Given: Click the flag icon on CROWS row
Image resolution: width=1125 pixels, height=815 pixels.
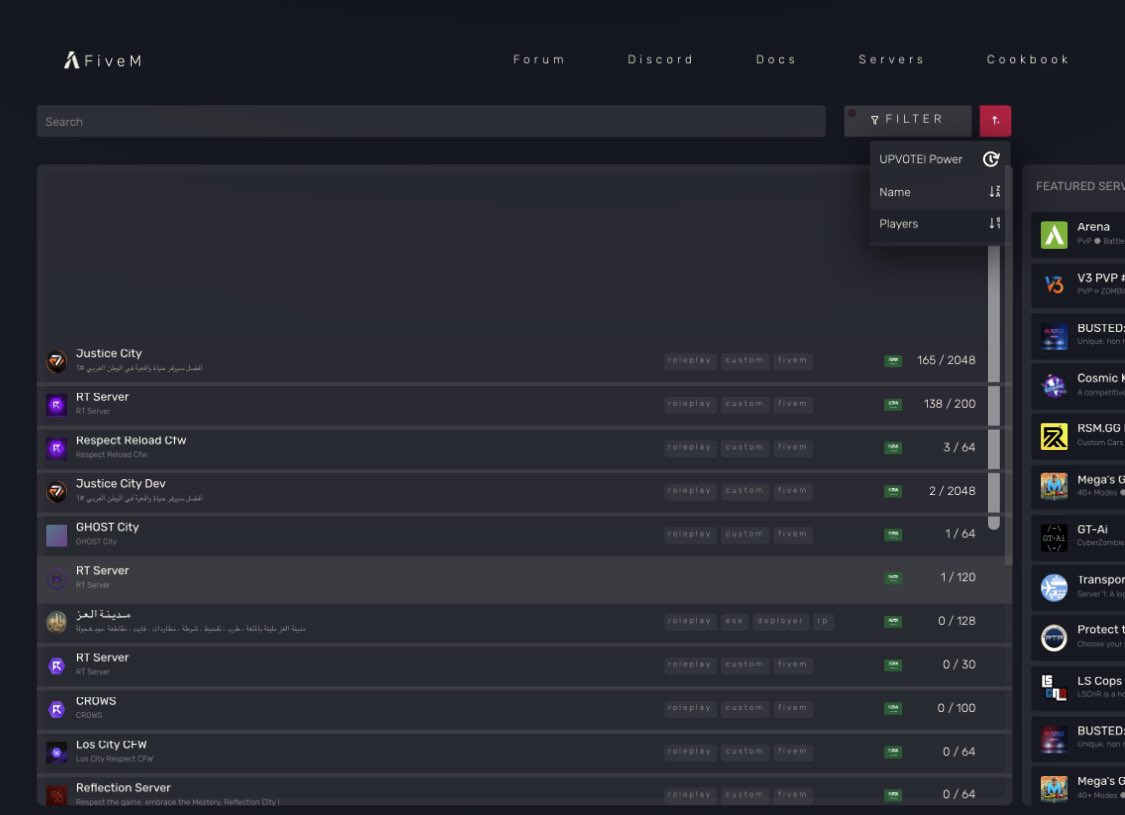Looking at the screenshot, I should click(893, 709).
